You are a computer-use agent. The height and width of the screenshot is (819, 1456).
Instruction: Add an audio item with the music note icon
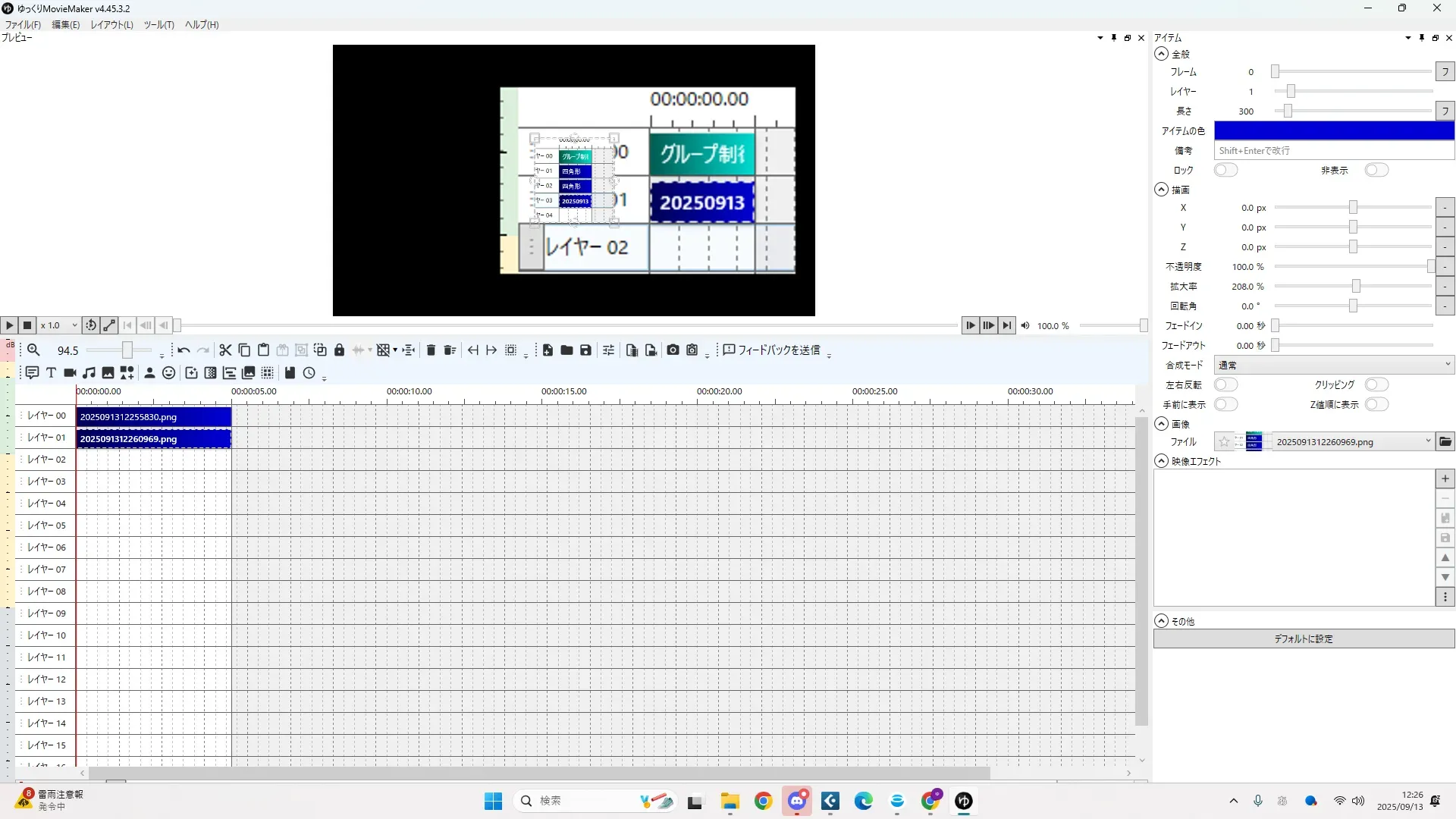coord(89,373)
